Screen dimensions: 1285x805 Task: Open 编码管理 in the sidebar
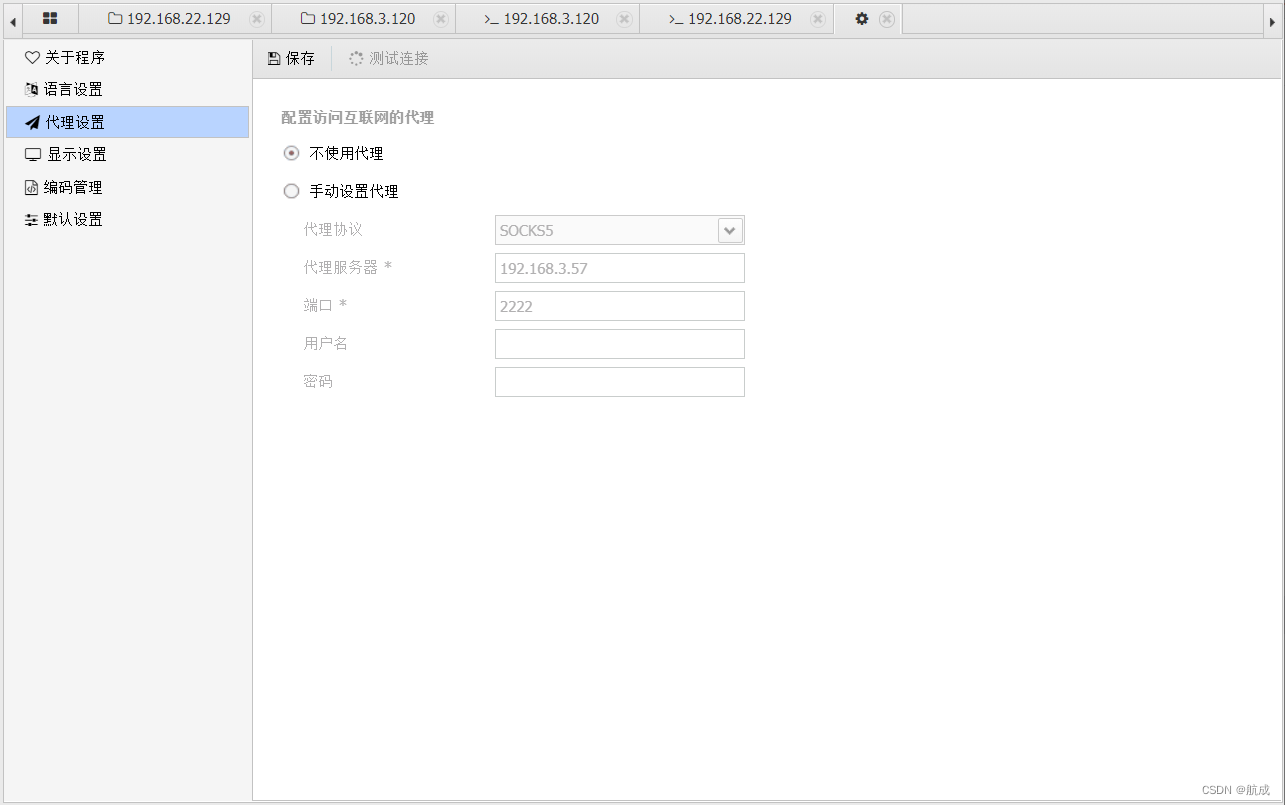128,187
